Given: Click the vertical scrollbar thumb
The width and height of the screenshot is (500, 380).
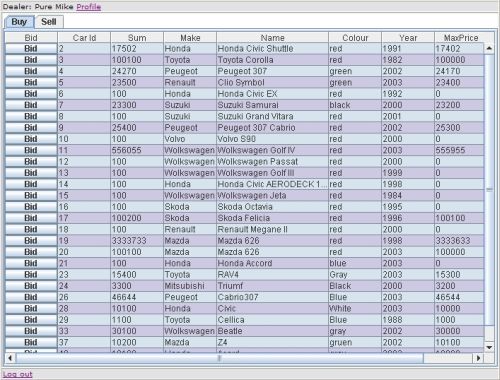Looking at the screenshot, I should [x=489, y=190].
